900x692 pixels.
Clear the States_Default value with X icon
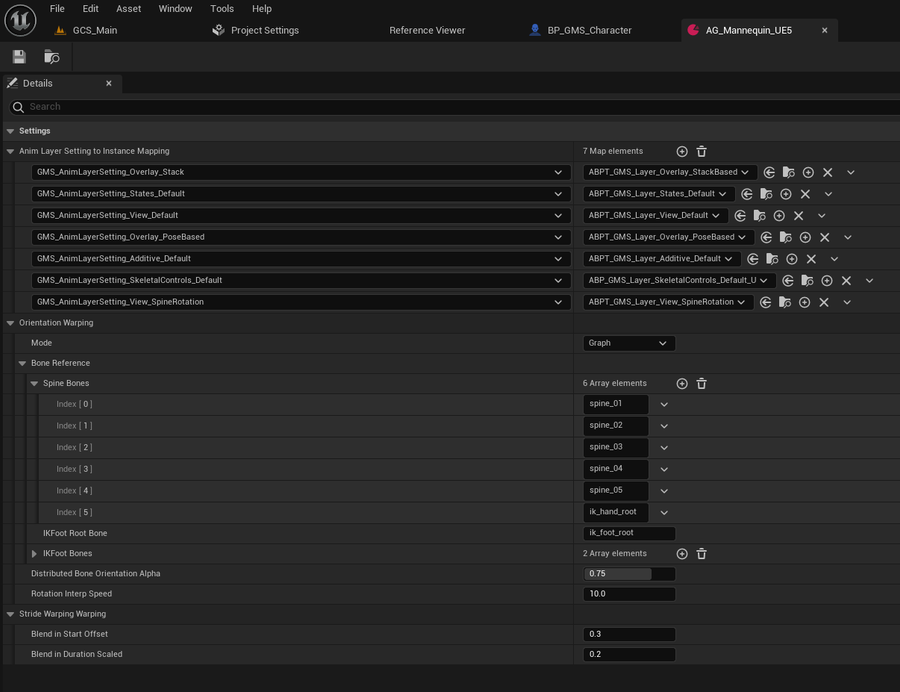(805, 194)
